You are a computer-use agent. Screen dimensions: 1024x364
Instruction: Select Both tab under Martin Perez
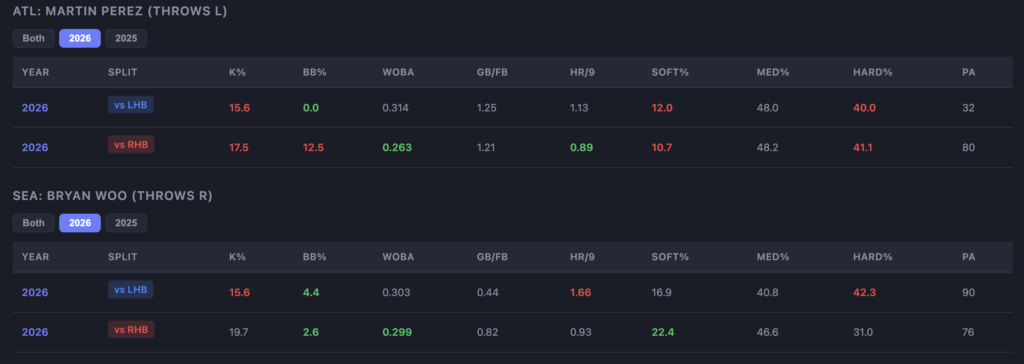pyautogui.click(x=34, y=39)
